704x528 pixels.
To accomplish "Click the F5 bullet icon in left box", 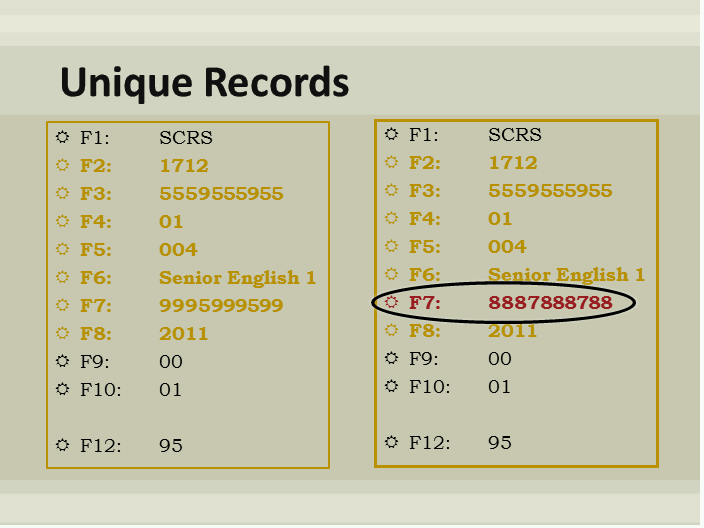I will 63,249.
